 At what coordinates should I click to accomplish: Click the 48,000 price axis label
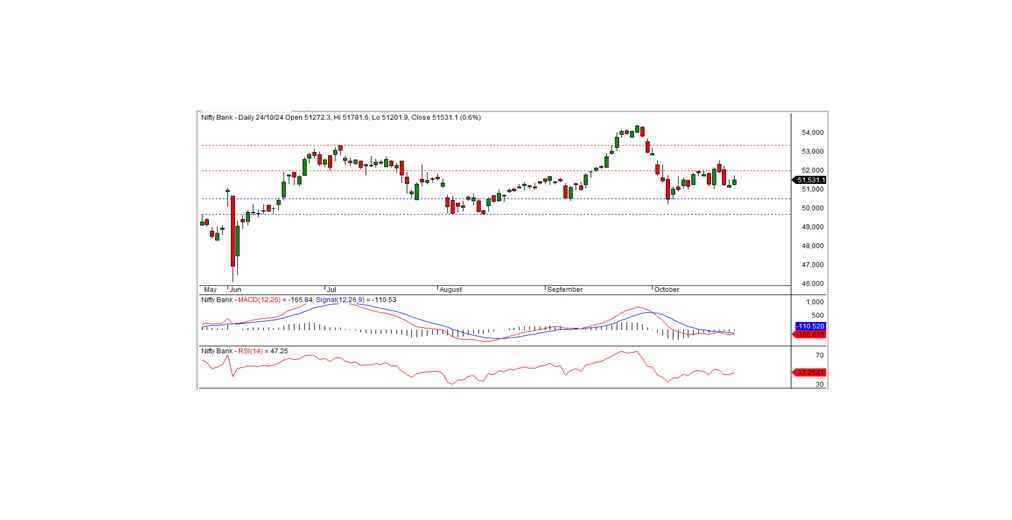click(811, 246)
